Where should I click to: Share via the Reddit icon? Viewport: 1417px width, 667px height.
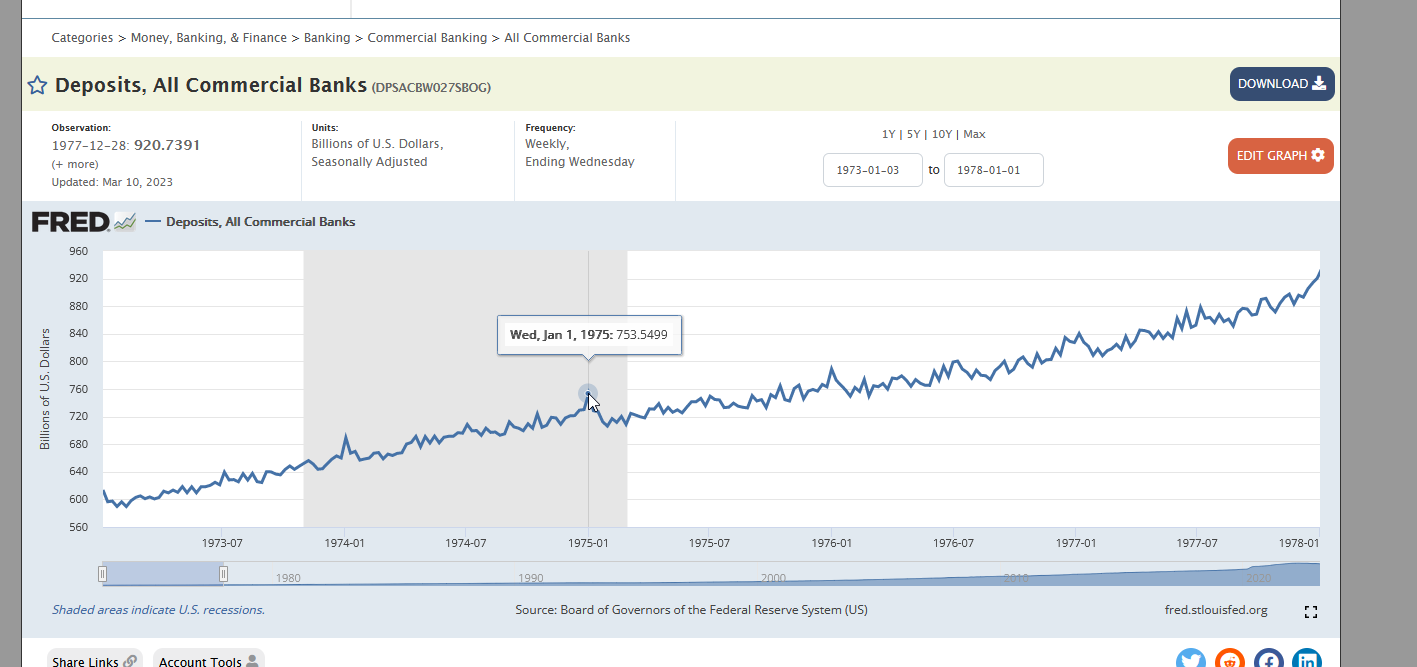click(1230, 658)
